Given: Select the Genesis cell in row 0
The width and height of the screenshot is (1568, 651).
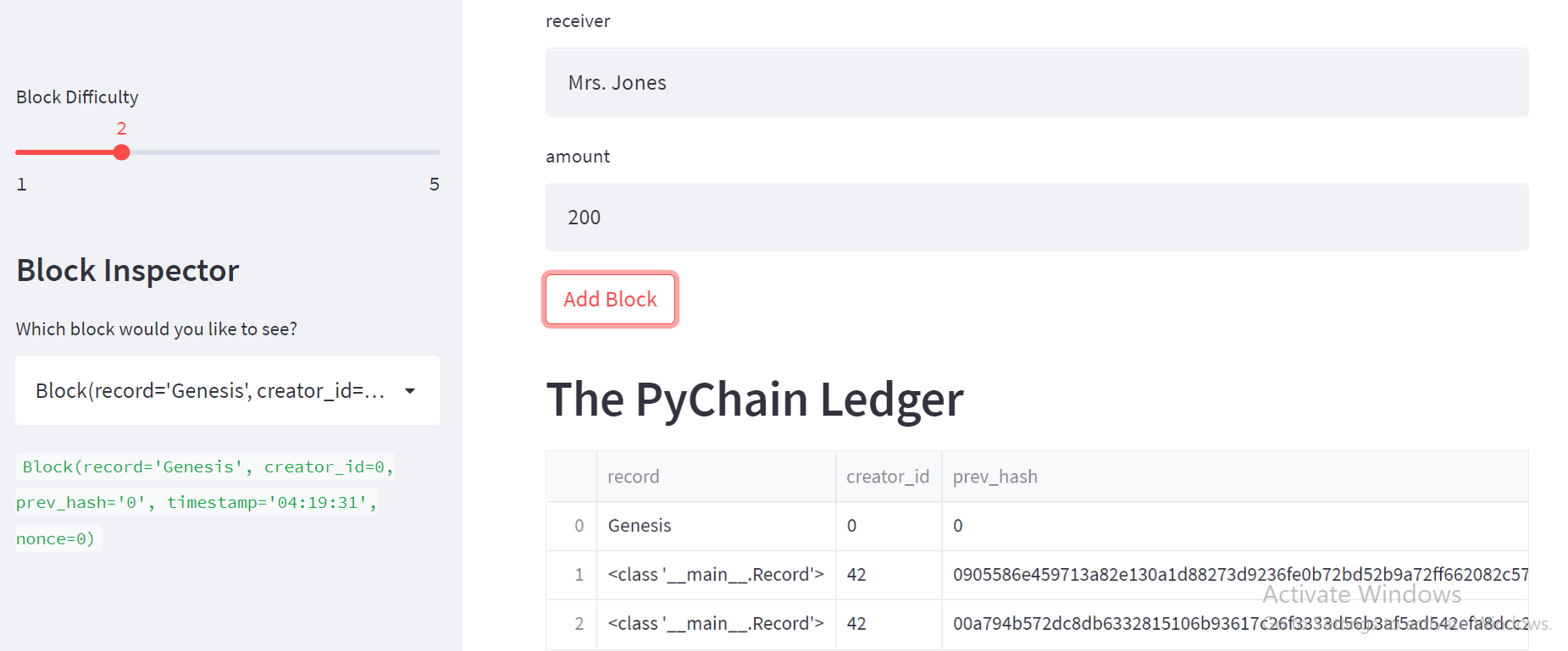Looking at the screenshot, I should [639, 526].
